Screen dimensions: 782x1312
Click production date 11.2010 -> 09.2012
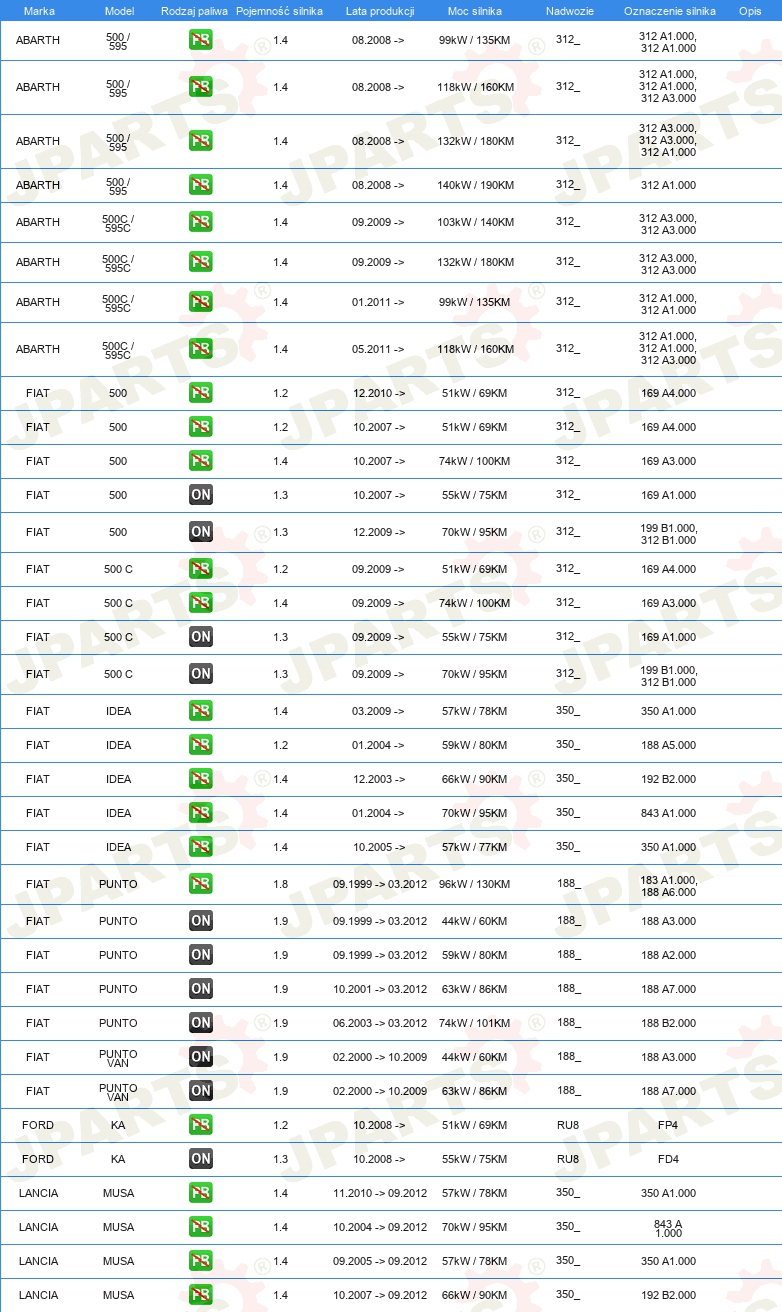(380, 1193)
